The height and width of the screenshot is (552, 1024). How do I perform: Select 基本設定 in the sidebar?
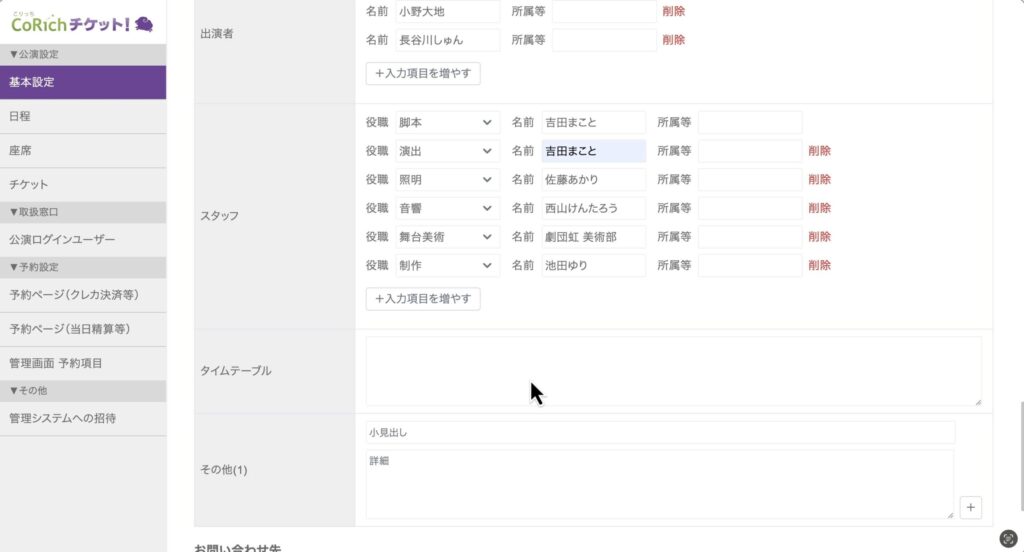click(x=82, y=82)
